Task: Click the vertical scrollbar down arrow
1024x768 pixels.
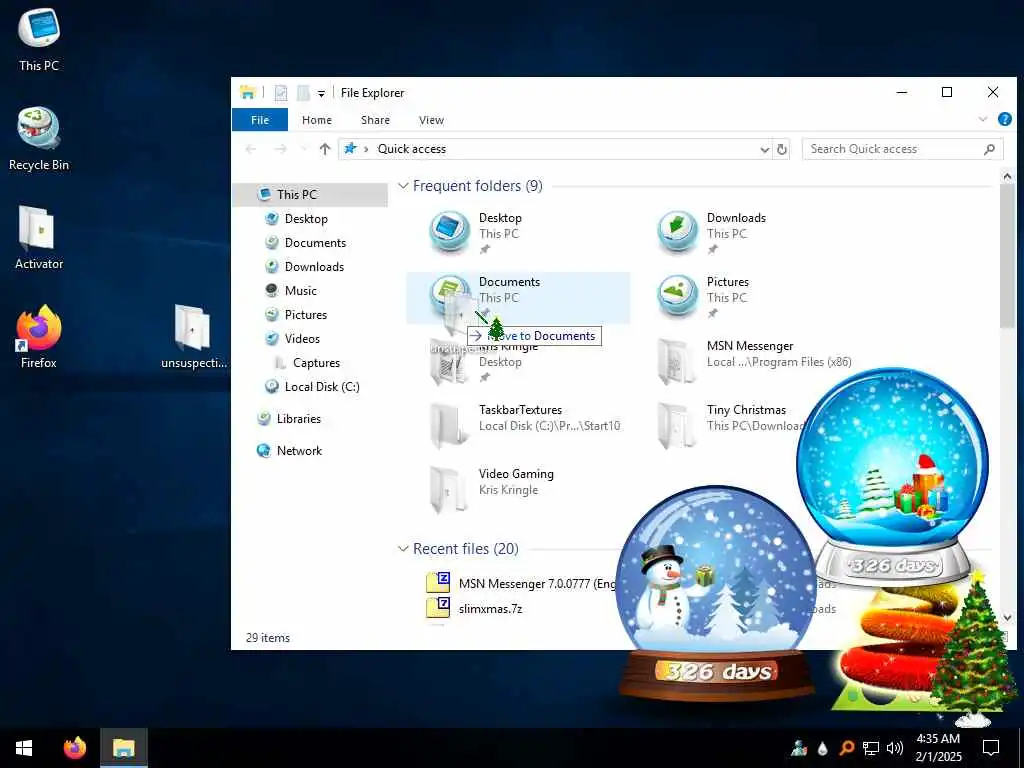Action: pos(1006,617)
